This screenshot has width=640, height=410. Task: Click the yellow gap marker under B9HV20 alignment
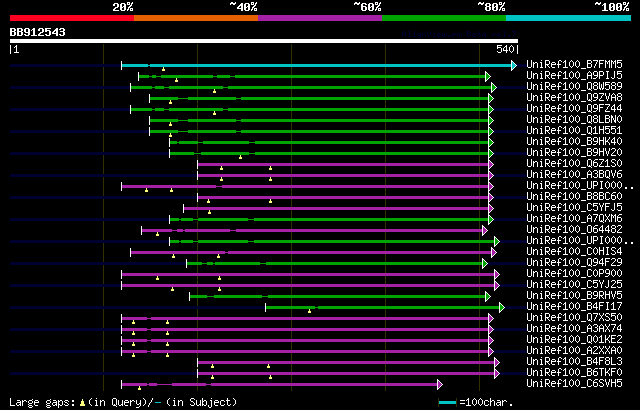(240, 157)
